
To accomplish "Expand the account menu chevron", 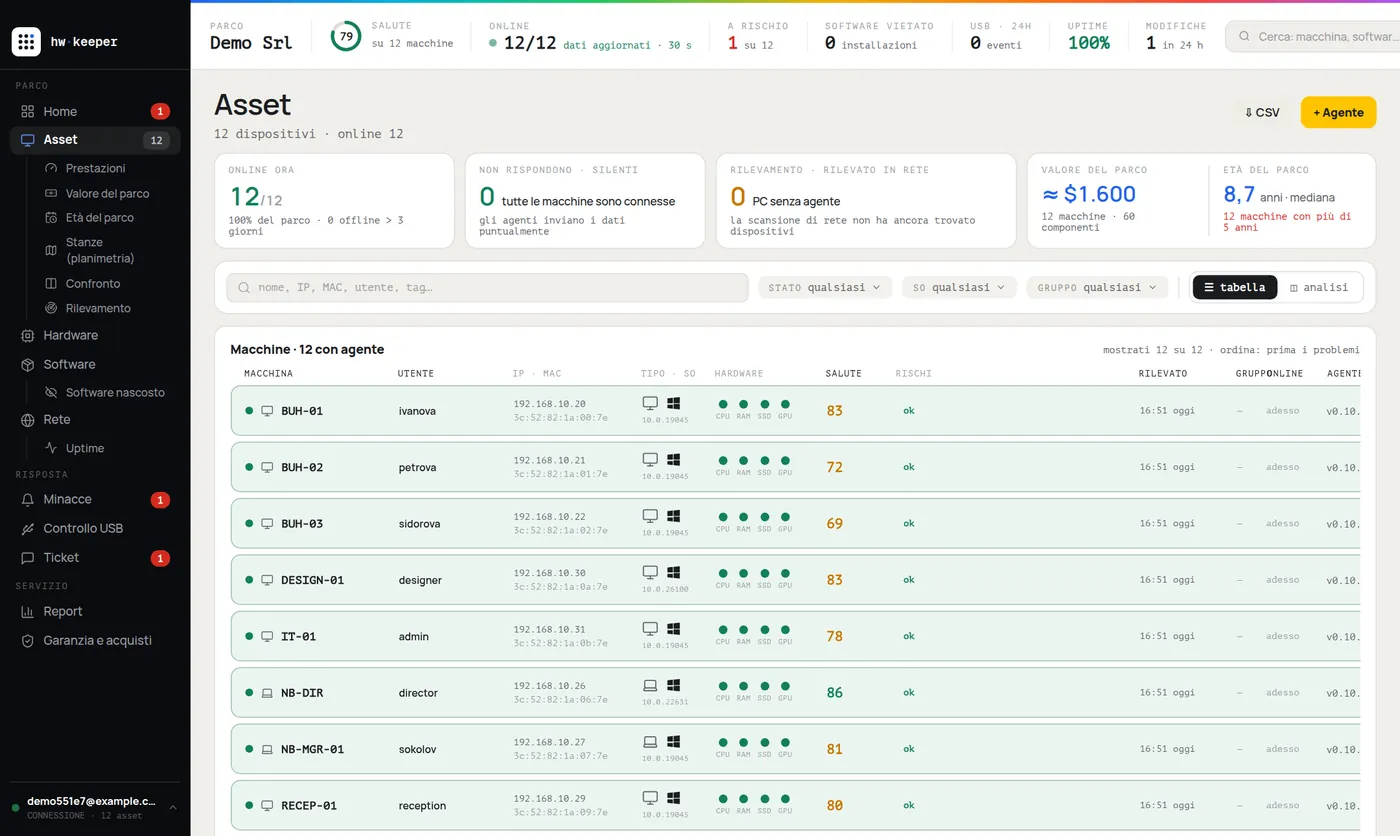I will (172, 807).
